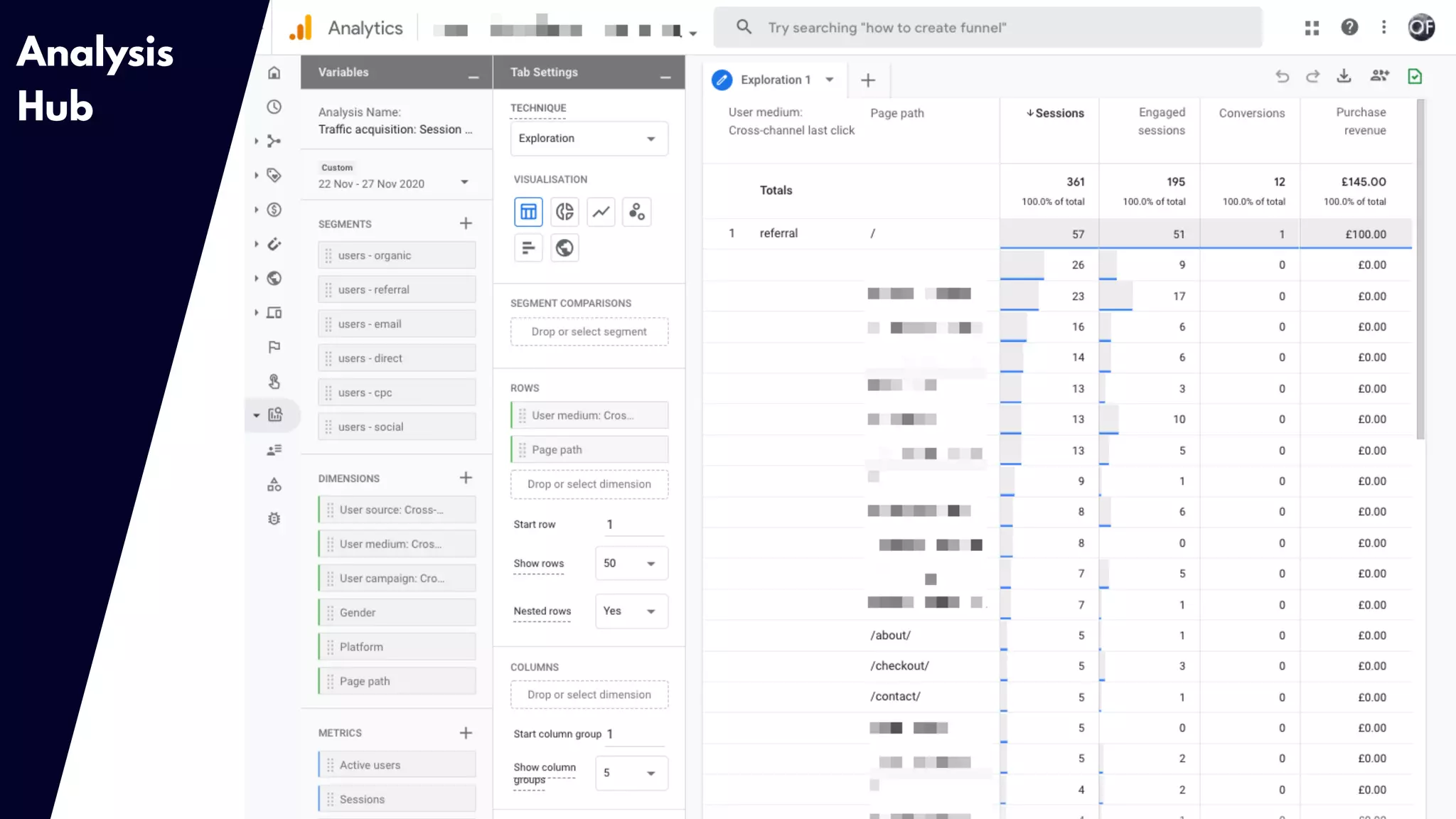Screen dimensions: 1456x819
Task: Add a new exploration tab
Action: 868,80
